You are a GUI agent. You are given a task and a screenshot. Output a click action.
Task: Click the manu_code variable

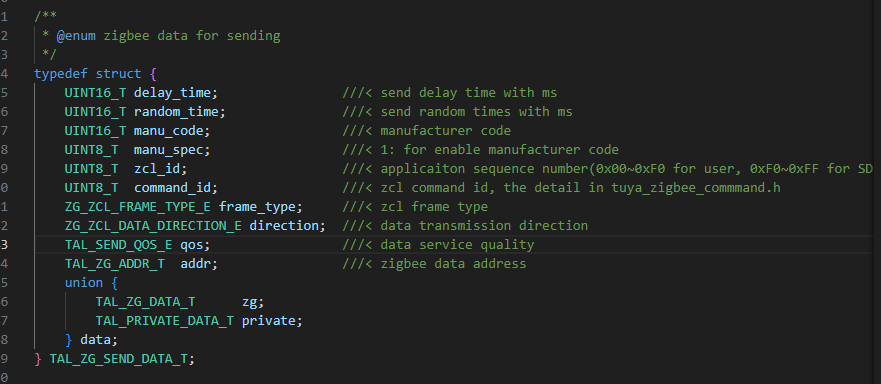coord(167,131)
